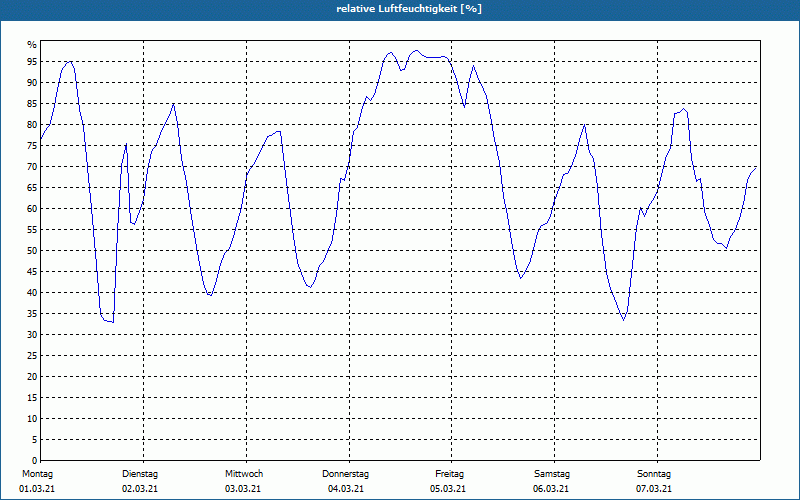Image resolution: width=800 pixels, height=500 pixels.
Task: Click the y-axis value 5 just above 0
Action: pos(35,440)
